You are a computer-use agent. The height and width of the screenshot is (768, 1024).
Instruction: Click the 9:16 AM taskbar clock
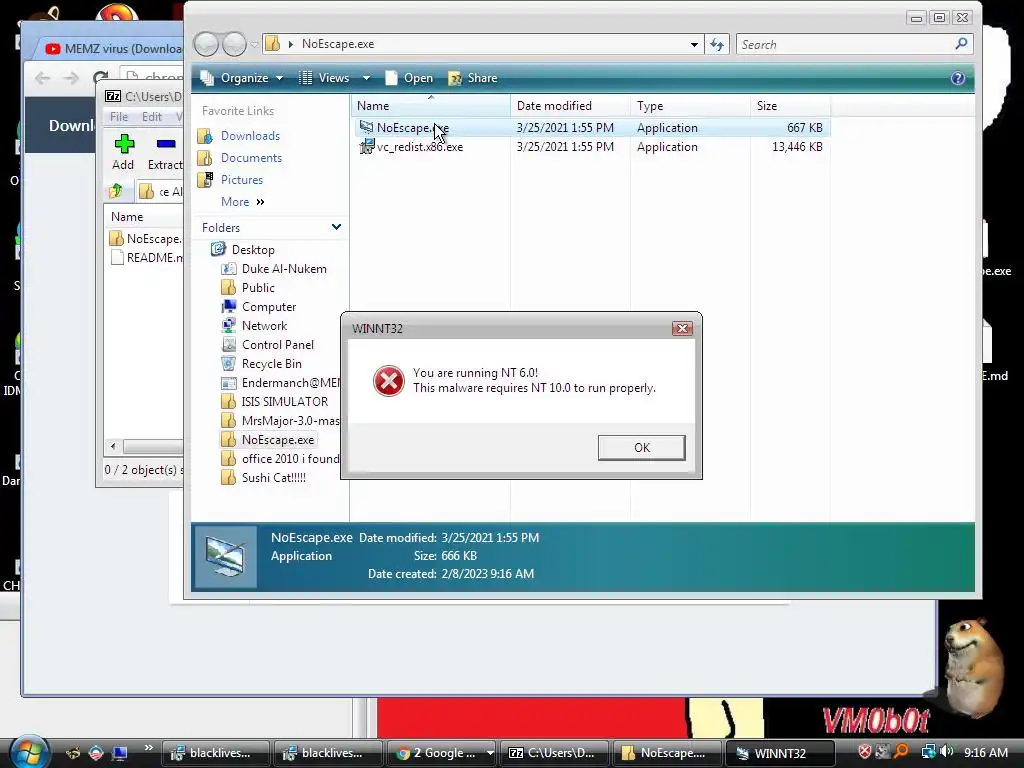(x=985, y=752)
